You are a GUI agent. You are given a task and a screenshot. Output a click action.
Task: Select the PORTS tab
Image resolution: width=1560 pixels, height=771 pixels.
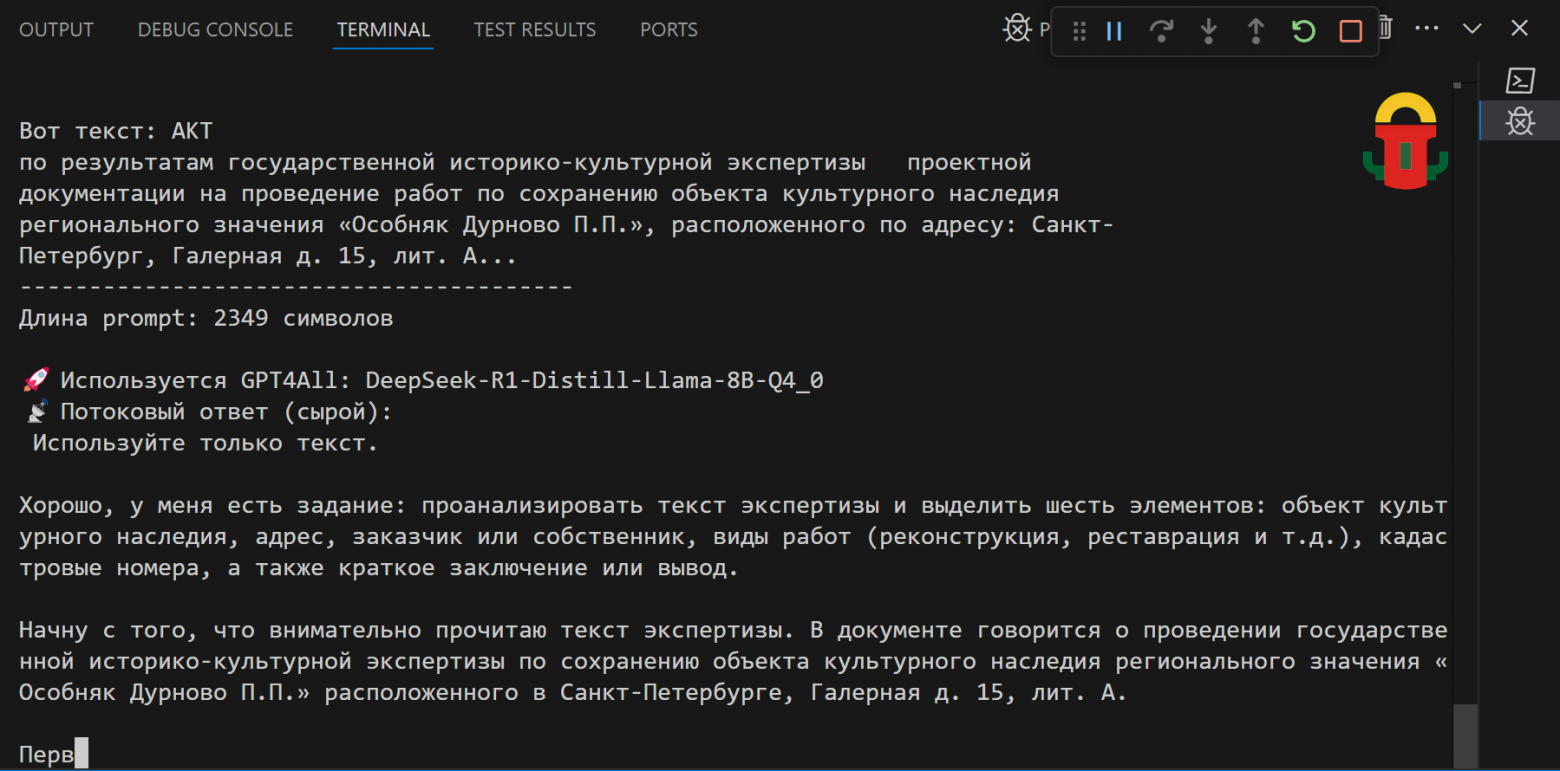[669, 29]
